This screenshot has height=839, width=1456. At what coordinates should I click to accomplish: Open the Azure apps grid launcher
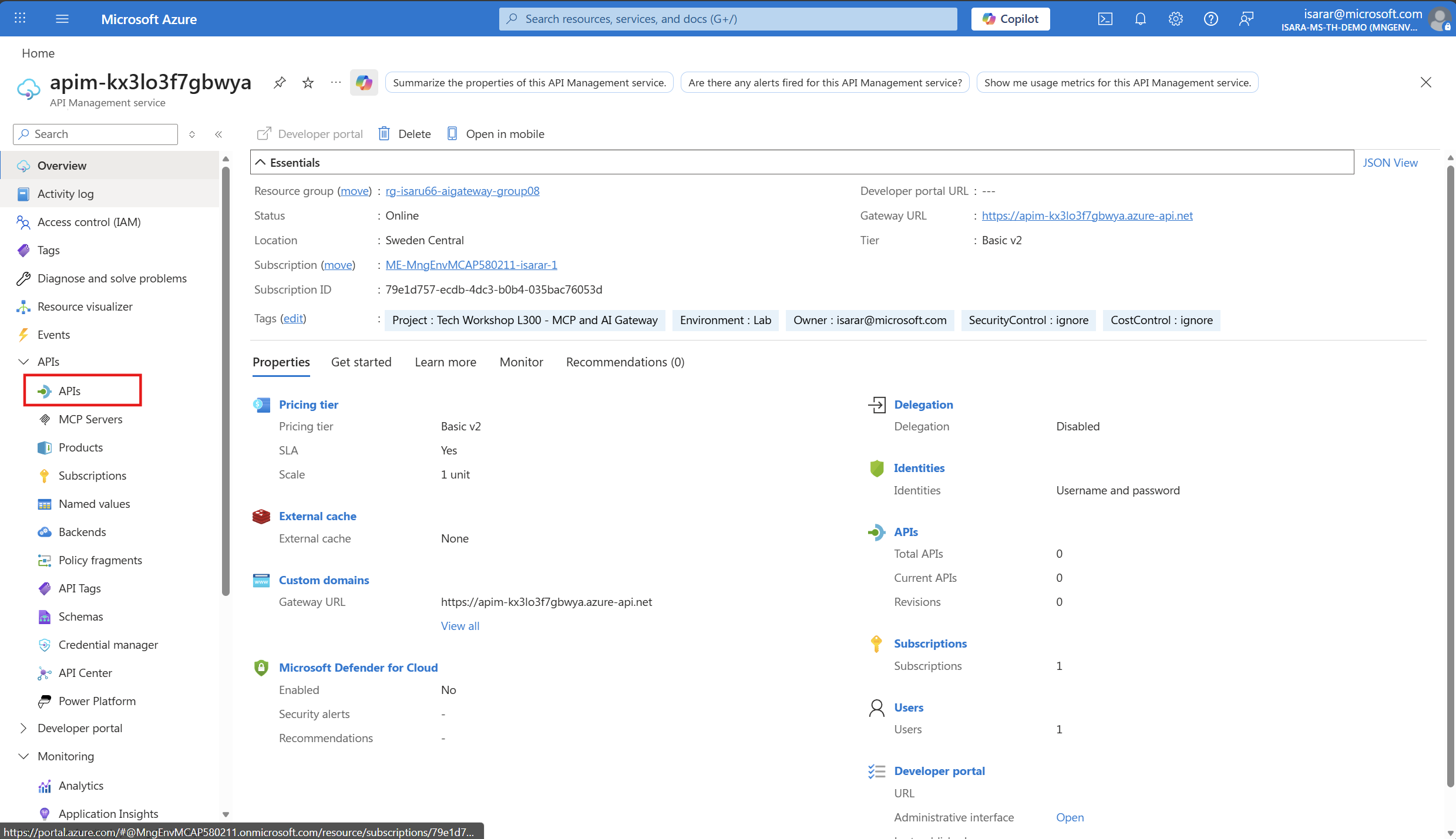tap(20, 18)
